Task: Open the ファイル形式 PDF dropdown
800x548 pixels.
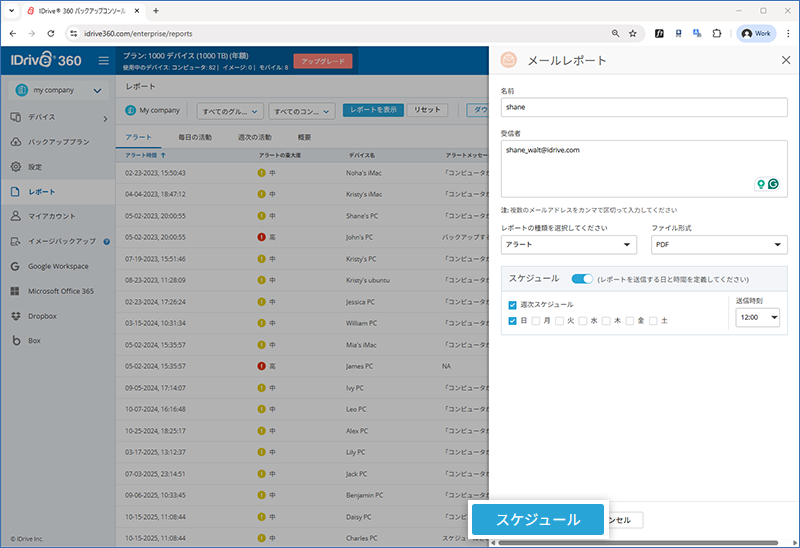Action: (x=718, y=244)
